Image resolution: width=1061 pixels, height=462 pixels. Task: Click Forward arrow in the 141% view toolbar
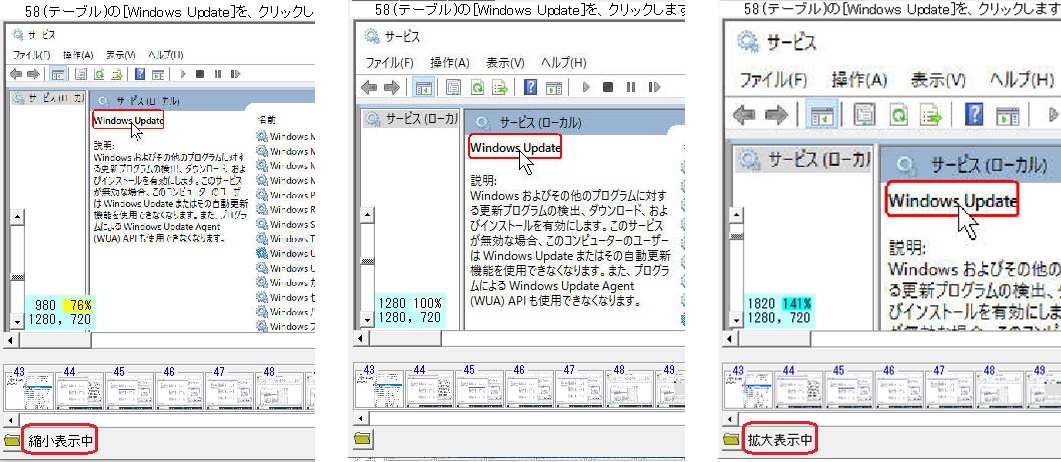click(778, 115)
